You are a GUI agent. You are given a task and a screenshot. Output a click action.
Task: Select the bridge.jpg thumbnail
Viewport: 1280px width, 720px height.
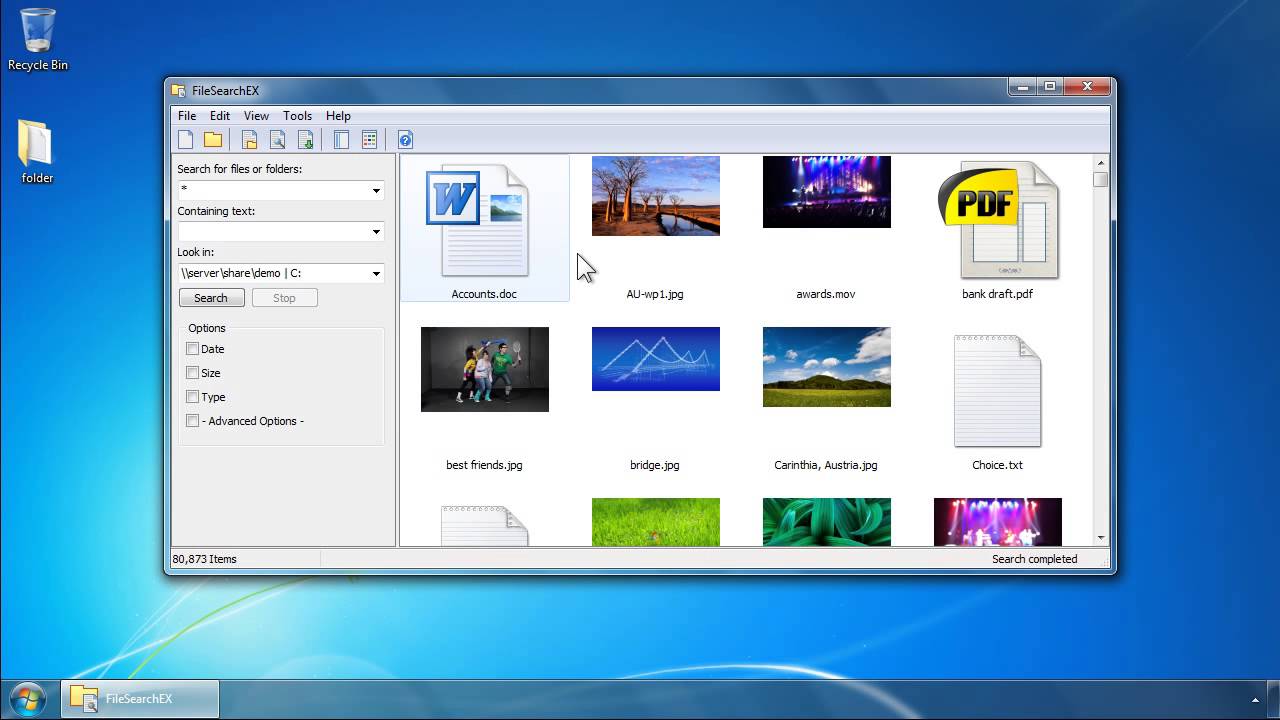[656, 359]
